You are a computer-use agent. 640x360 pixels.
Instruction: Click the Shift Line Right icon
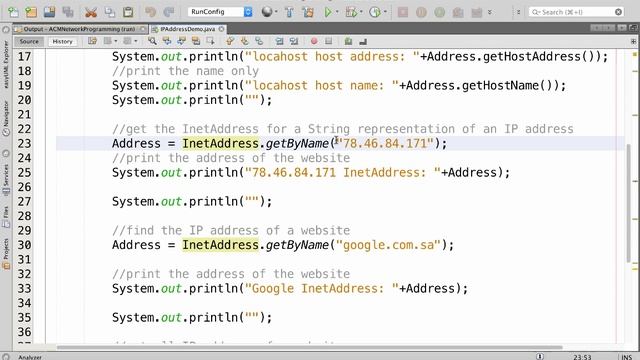(294, 41)
